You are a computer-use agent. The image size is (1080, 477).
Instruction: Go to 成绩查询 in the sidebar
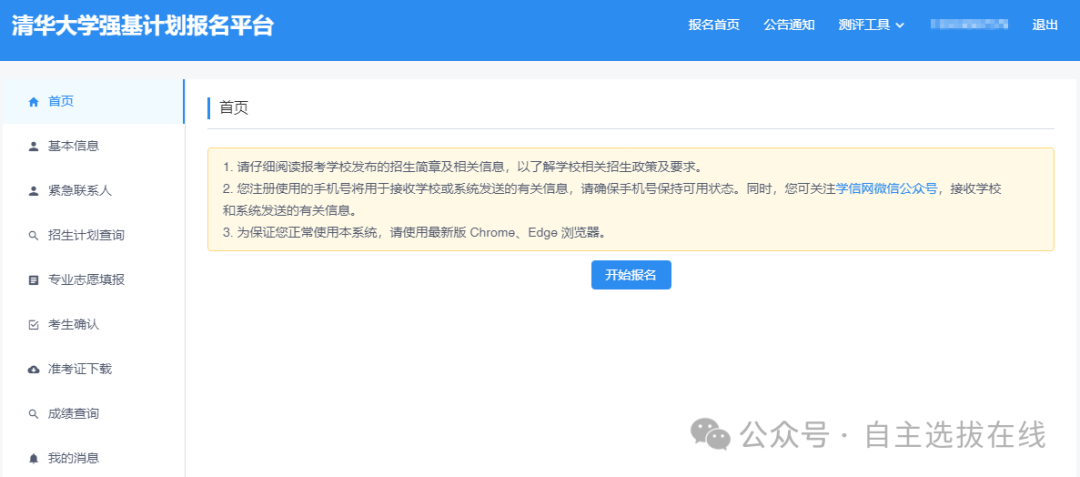pos(93,414)
